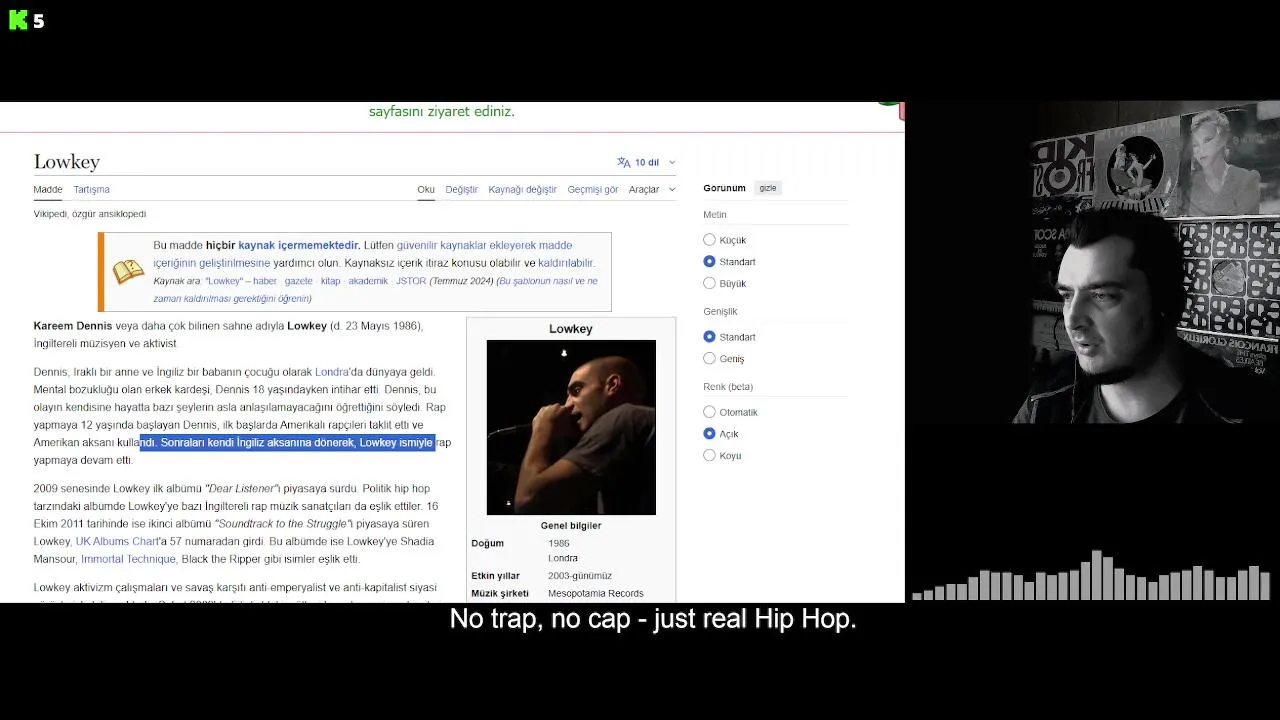This screenshot has height=720, width=1280.
Task: Expand the 10 dil language dropdown arrow
Action: click(672, 162)
